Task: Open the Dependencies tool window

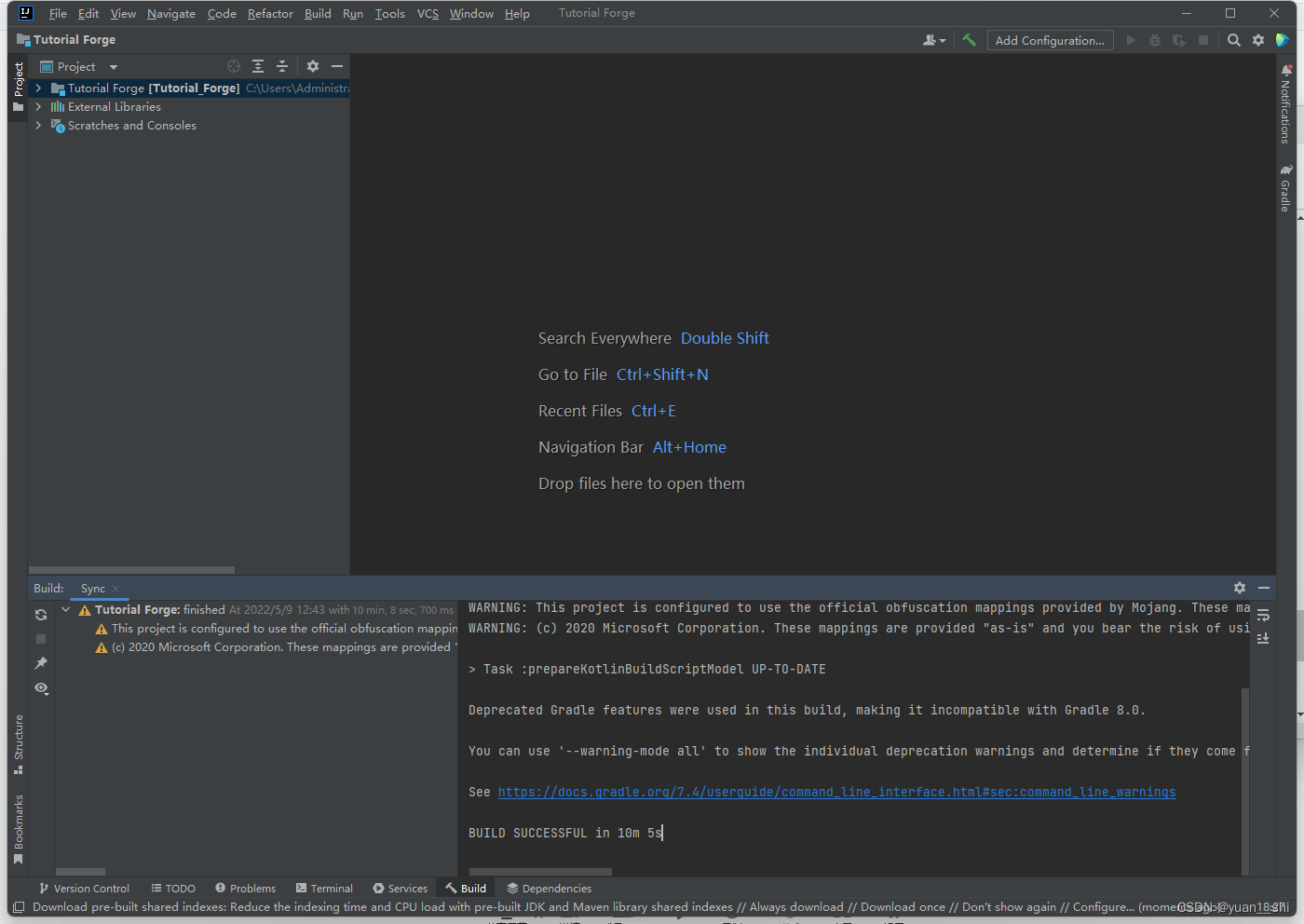Action: [x=549, y=888]
